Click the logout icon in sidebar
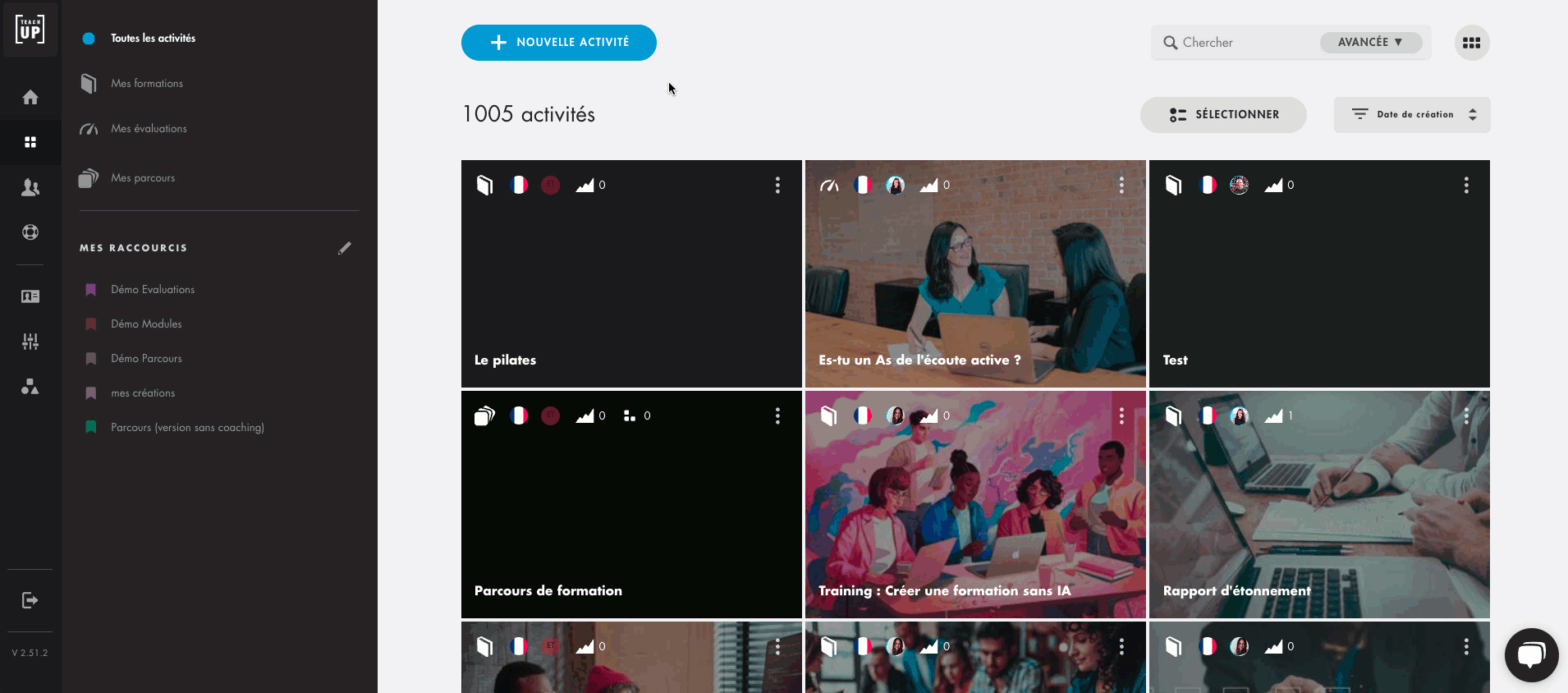Screen dimensions: 1568x693 [x=30, y=600]
